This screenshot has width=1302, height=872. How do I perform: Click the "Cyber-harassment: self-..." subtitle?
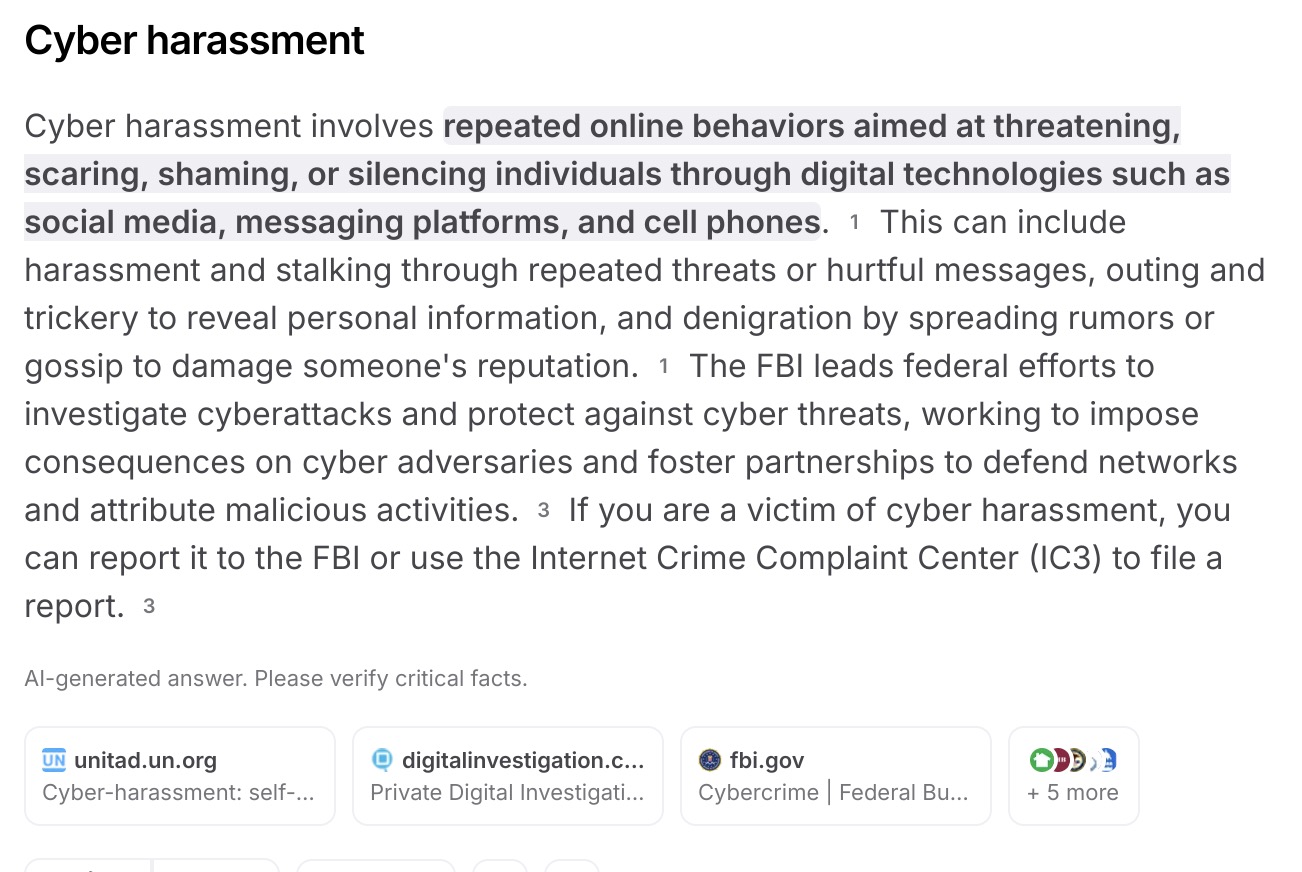[x=178, y=793]
